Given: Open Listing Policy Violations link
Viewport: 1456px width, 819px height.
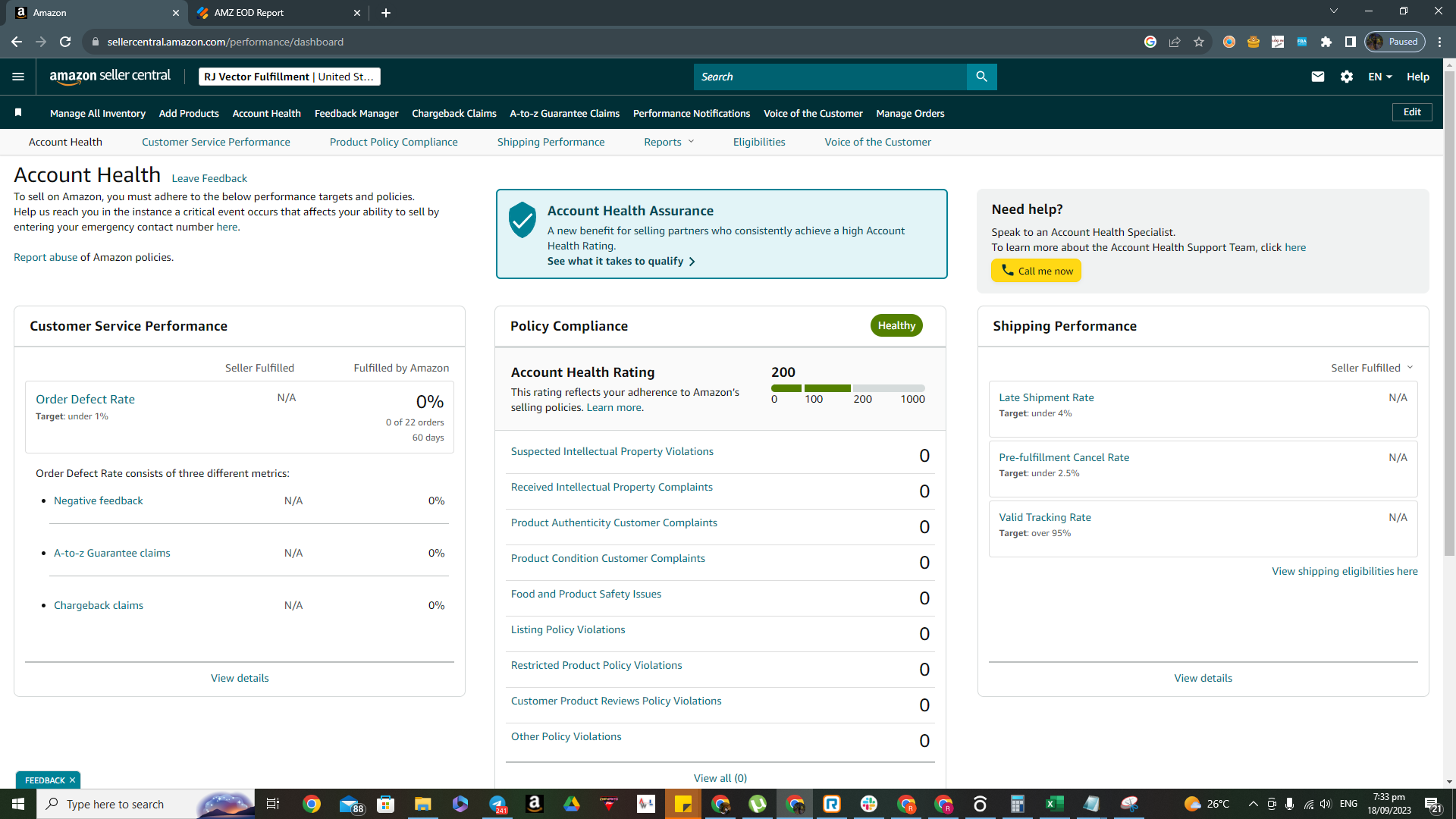Looking at the screenshot, I should coord(568,629).
